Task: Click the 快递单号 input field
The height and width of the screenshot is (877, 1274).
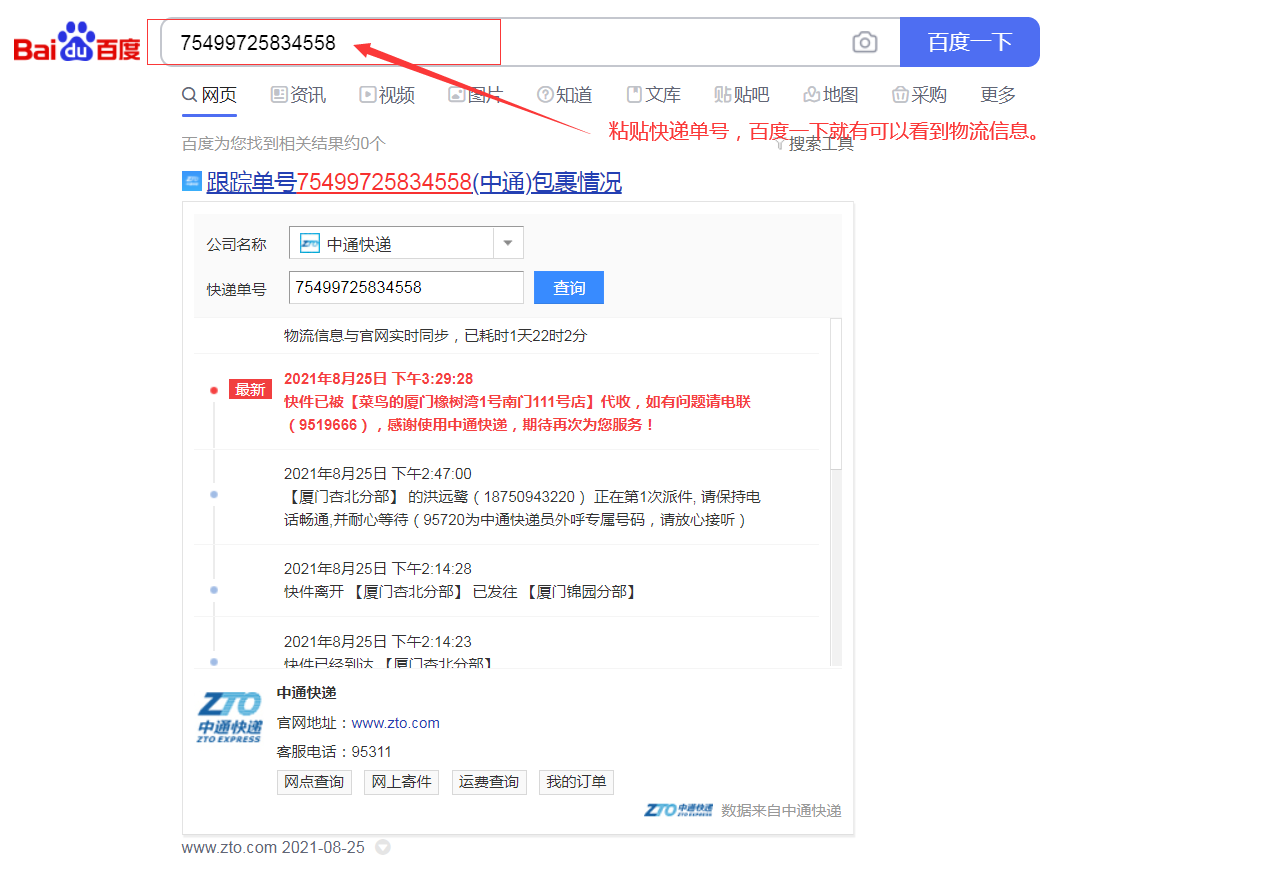Action: click(406, 288)
